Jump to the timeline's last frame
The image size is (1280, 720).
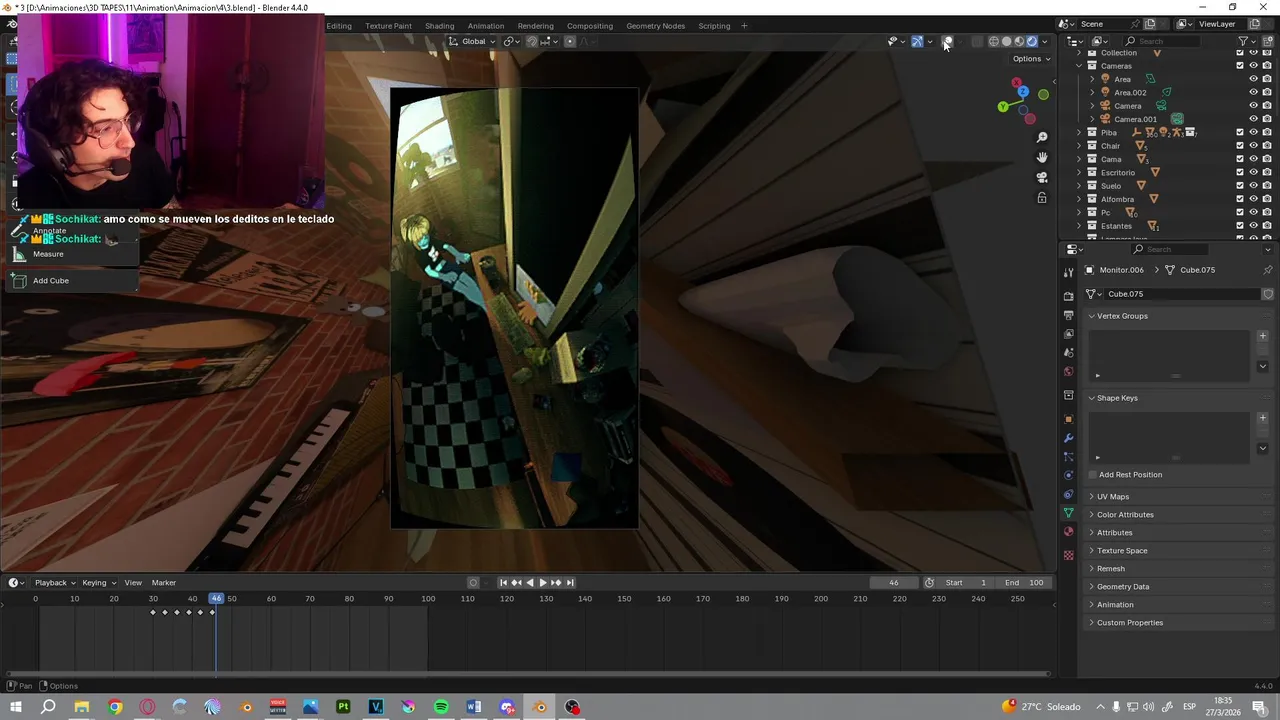point(569,583)
